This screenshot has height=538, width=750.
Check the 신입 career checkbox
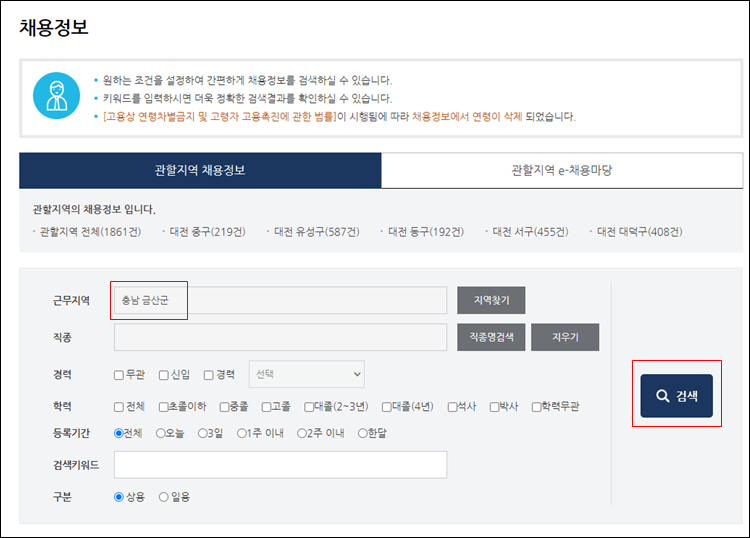tap(164, 375)
